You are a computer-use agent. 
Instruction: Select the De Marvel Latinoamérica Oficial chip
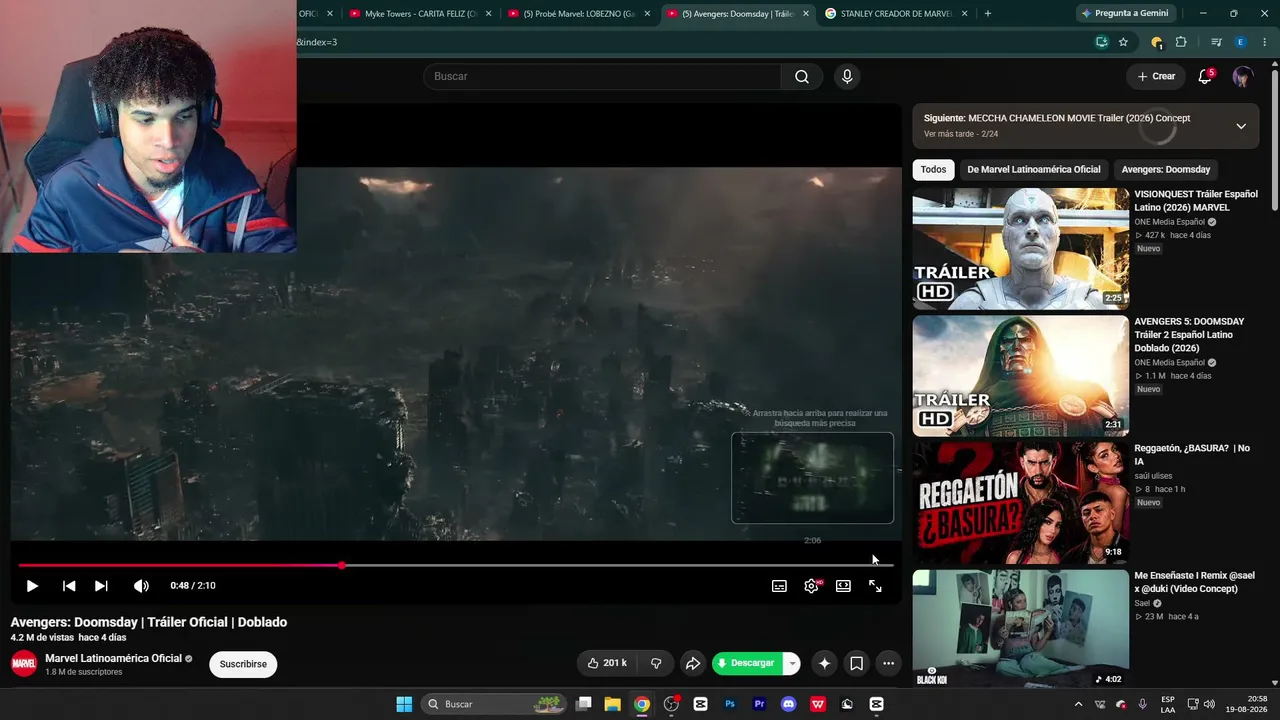click(1033, 170)
